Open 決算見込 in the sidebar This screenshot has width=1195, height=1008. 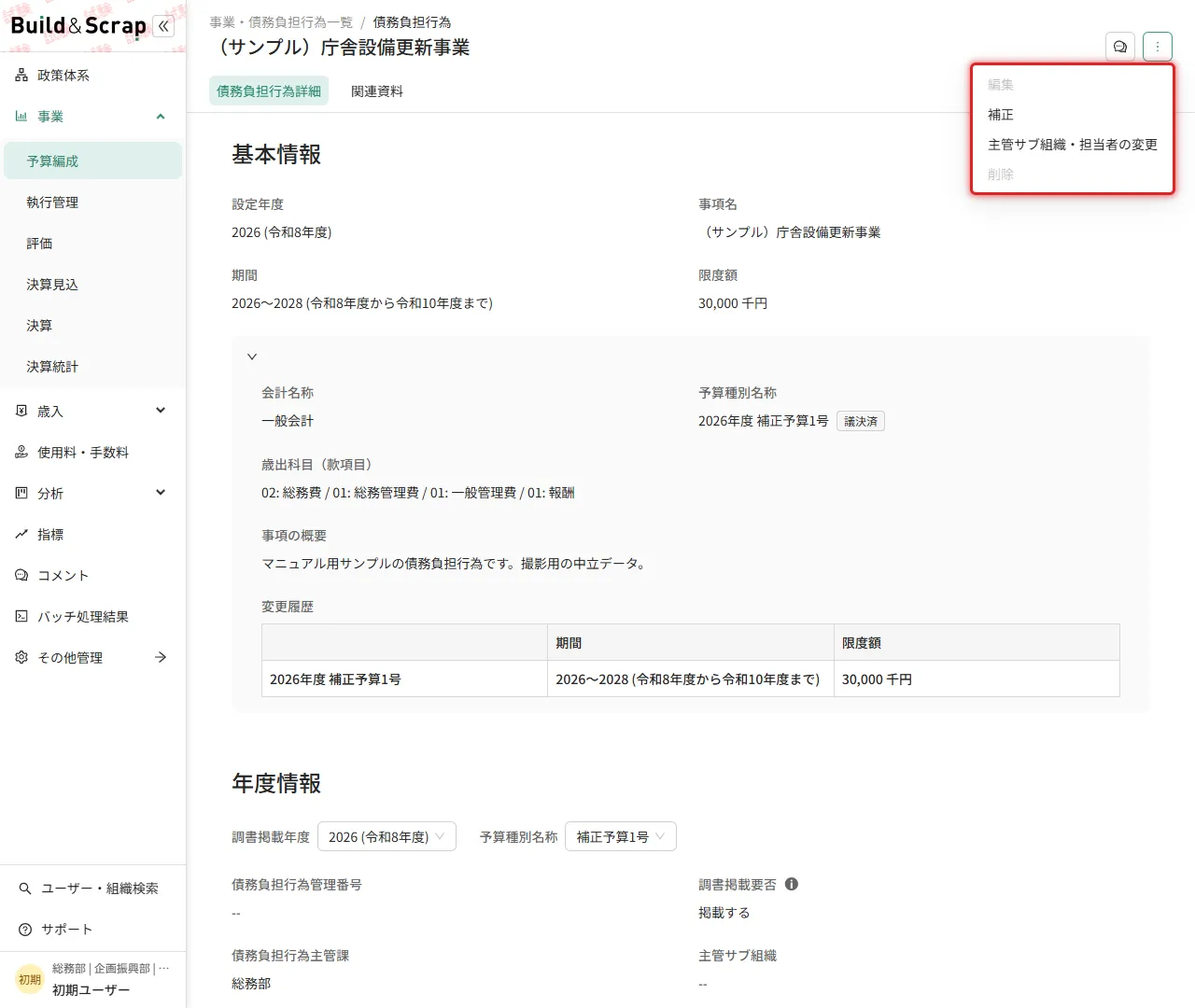coord(92,285)
